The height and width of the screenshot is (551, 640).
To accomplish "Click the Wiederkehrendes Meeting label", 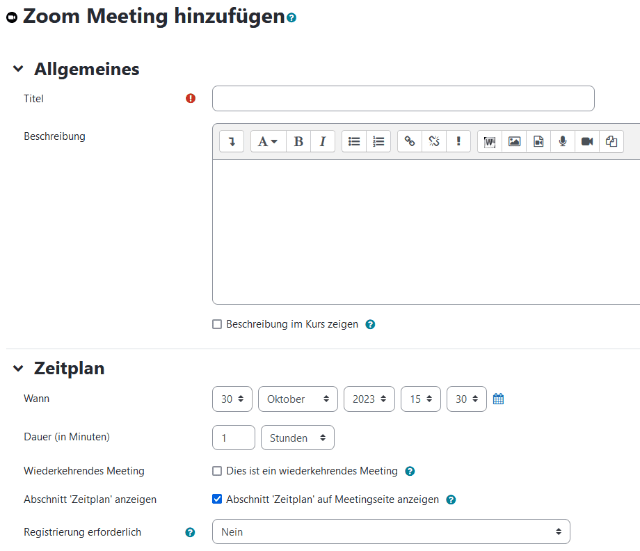I will click(84, 471).
